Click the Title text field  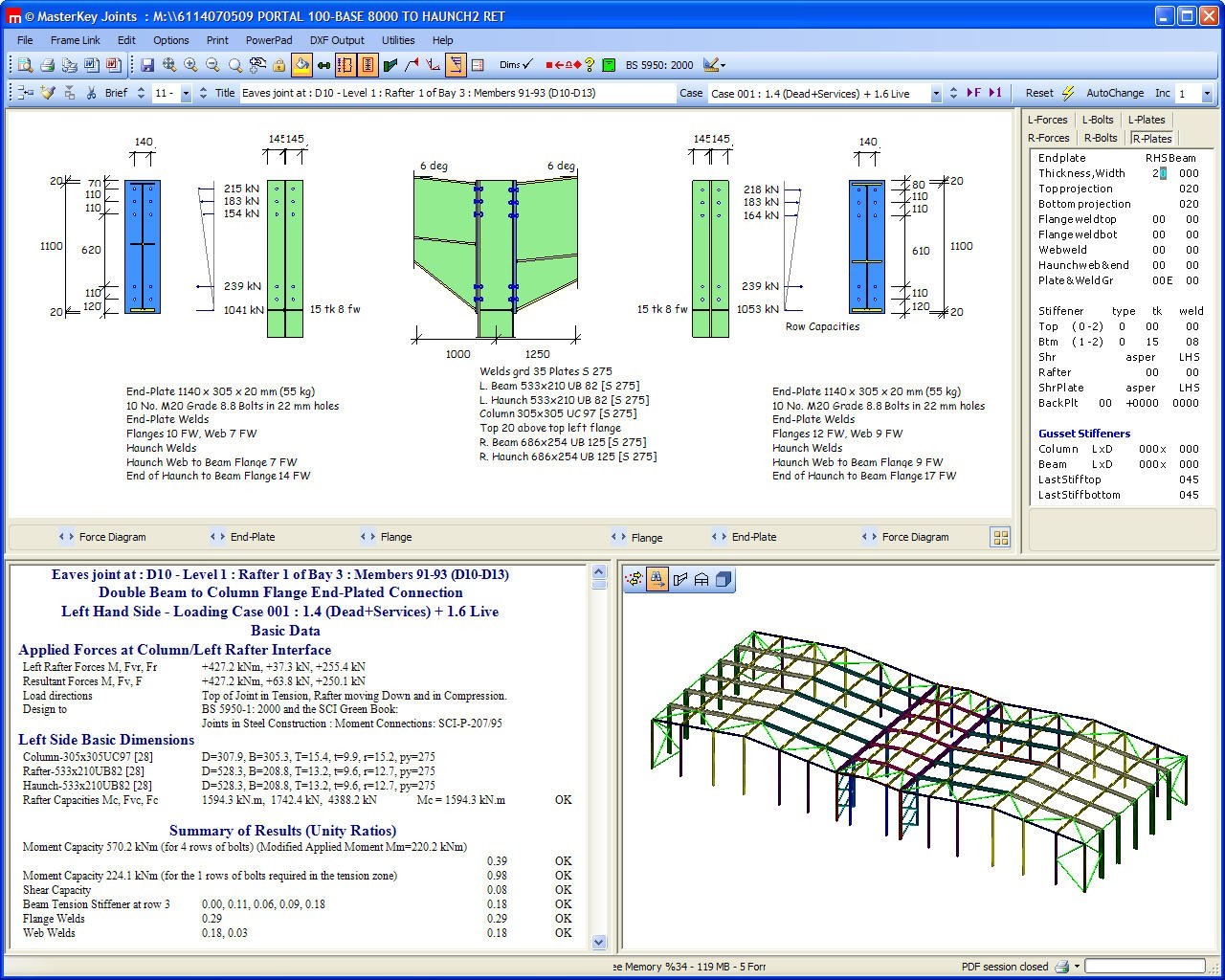[x=457, y=93]
